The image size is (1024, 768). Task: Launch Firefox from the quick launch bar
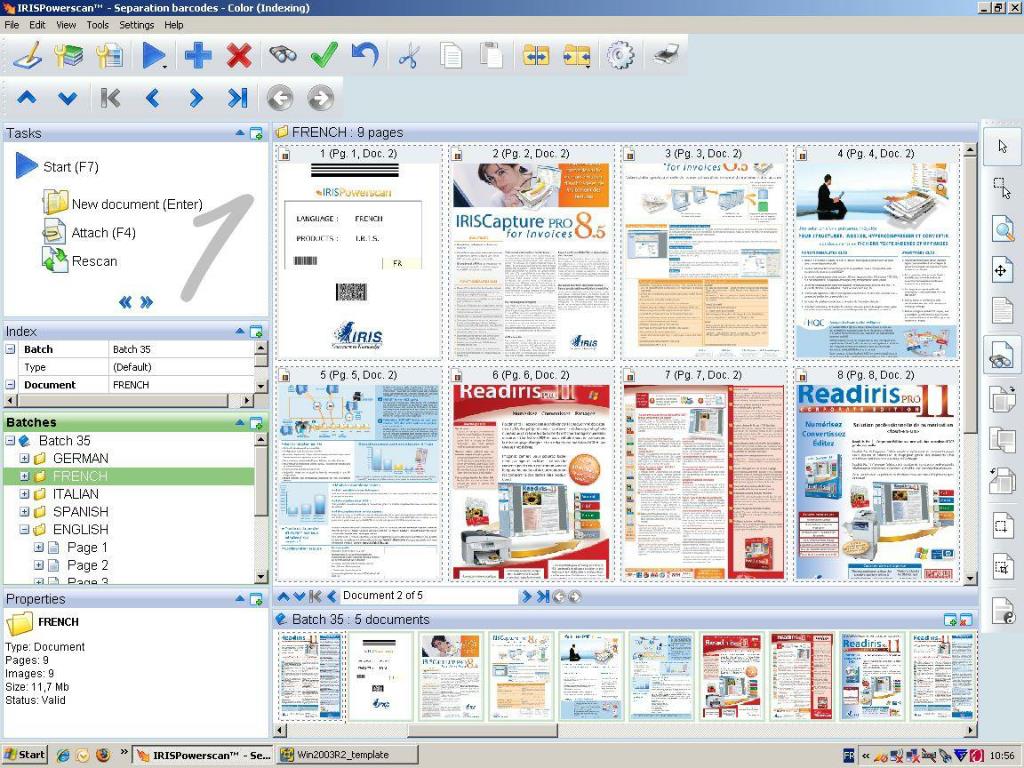pos(103,755)
